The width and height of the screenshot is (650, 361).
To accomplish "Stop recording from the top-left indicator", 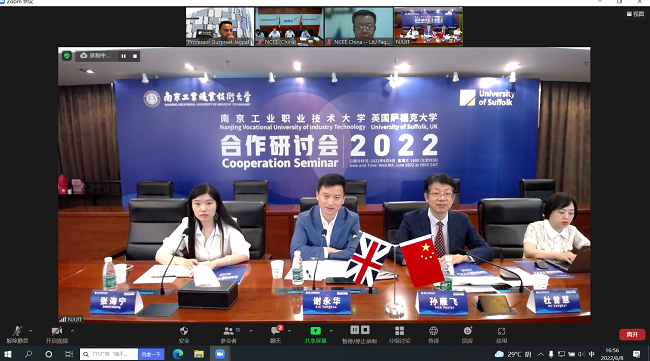I will (x=135, y=56).
